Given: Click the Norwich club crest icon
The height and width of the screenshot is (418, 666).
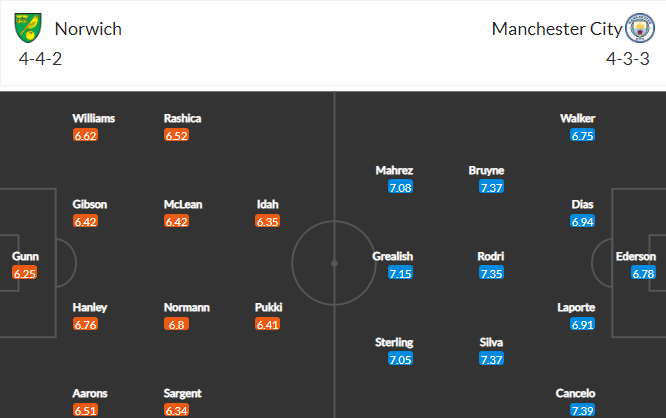Looking at the screenshot, I should 28,28.
